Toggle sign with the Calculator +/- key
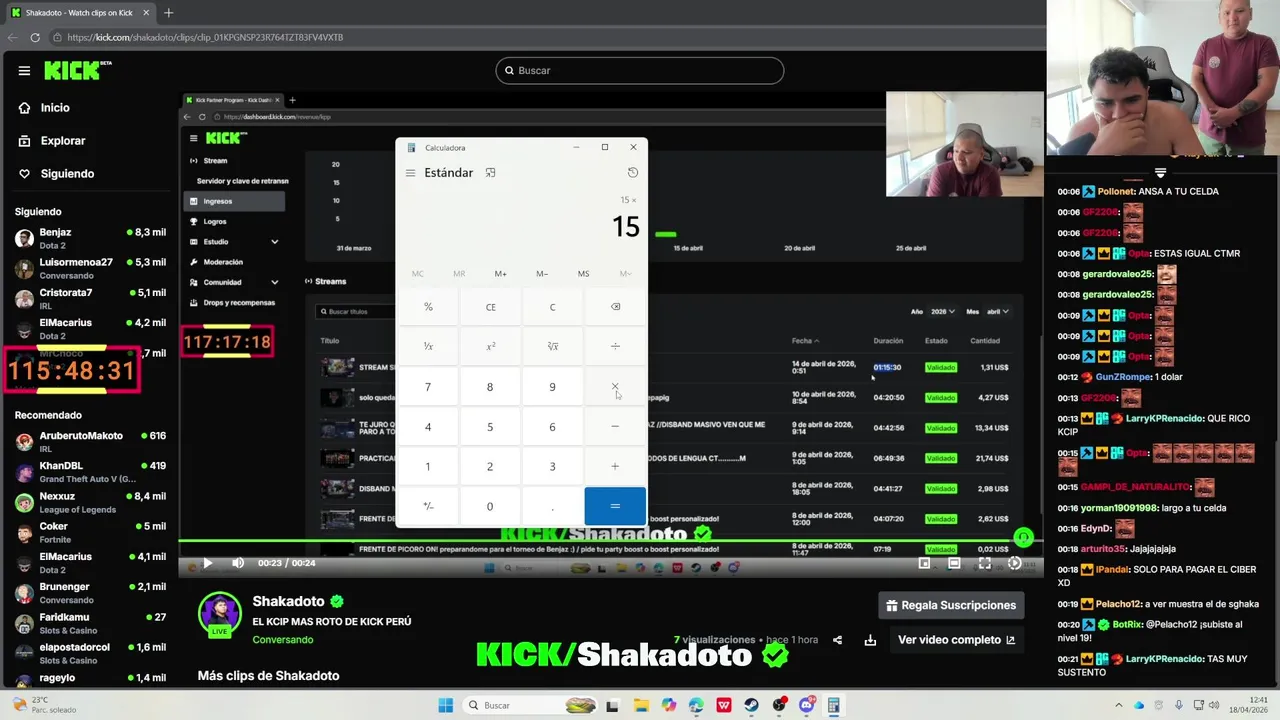Viewport: 1280px width, 720px height. click(x=428, y=506)
